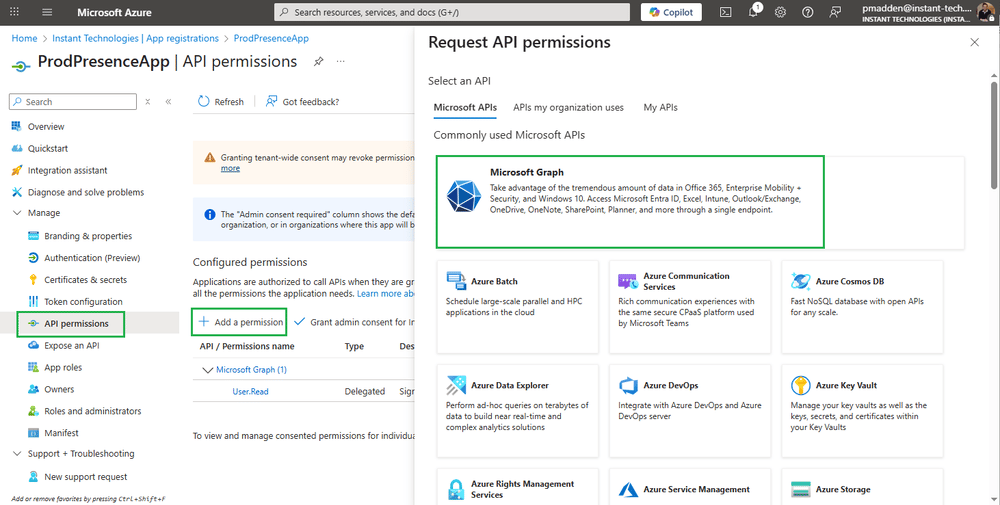Screen dimensions: 1000x505
Task: Click the Type column header
Action: click(354, 346)
